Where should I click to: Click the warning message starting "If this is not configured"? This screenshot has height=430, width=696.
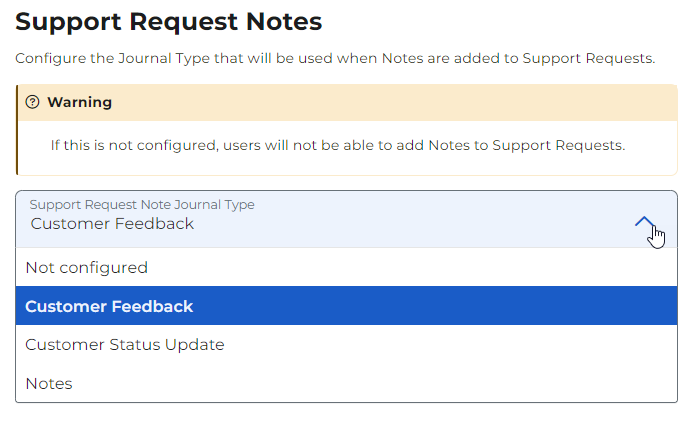tap(337, 146)
